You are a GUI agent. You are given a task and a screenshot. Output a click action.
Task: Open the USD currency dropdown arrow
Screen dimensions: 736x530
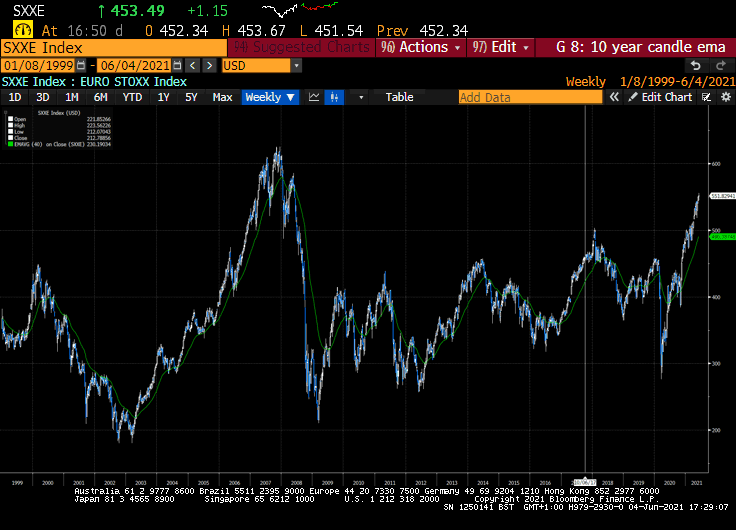click(x=296, y=66)
